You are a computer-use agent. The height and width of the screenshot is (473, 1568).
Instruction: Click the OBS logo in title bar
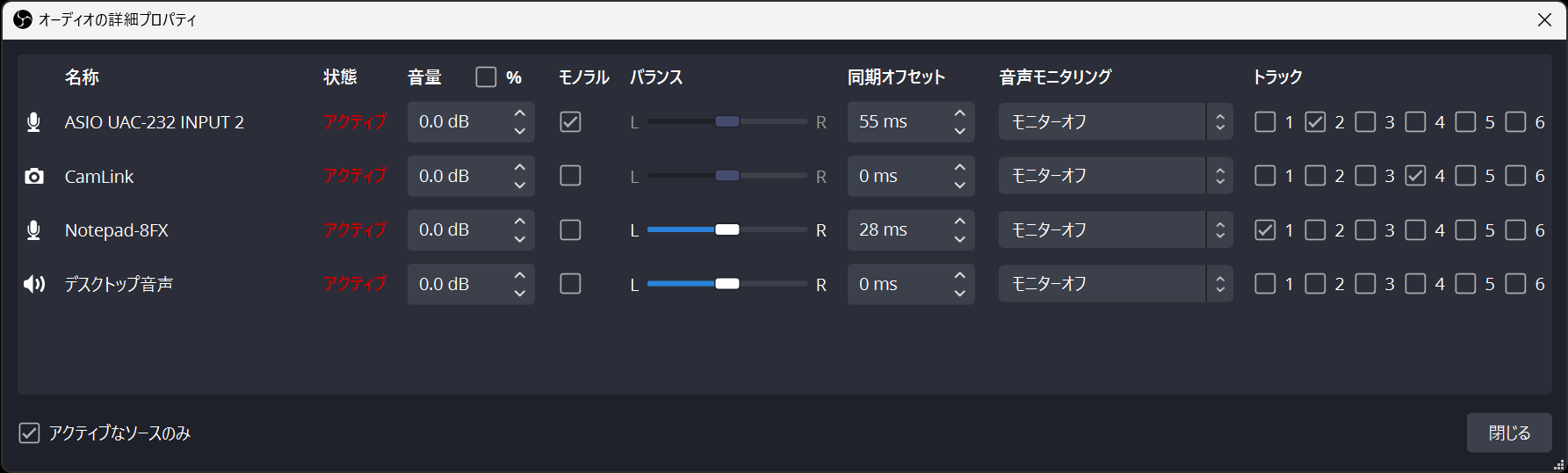pos(23,19)
